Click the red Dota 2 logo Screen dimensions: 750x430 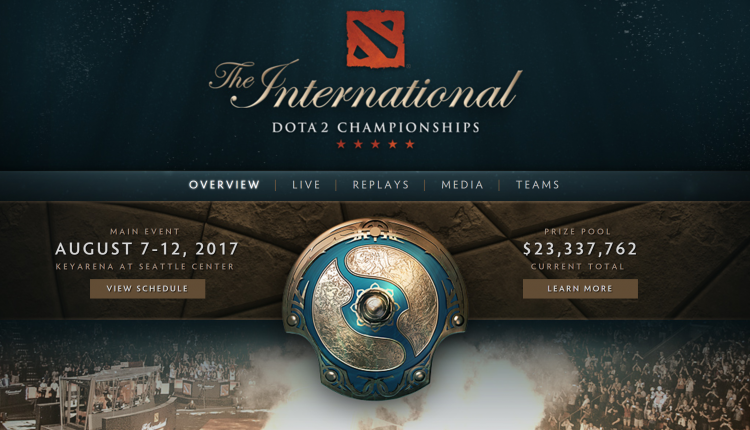tap(375, 39)
